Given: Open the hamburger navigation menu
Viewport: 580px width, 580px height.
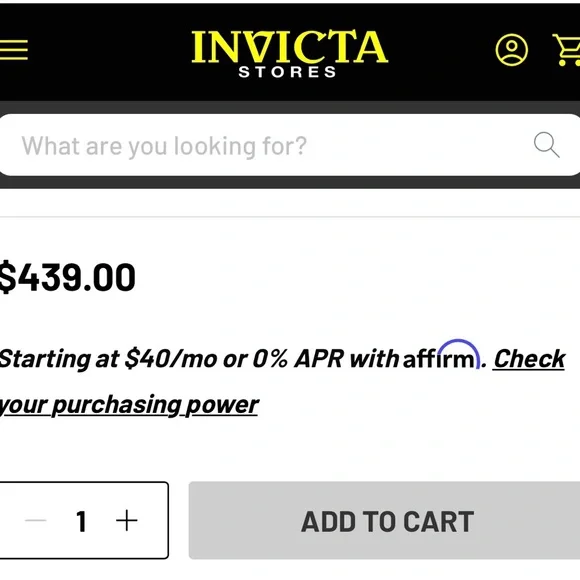Looking at the screenshot, I should click(x=13, y=50).
